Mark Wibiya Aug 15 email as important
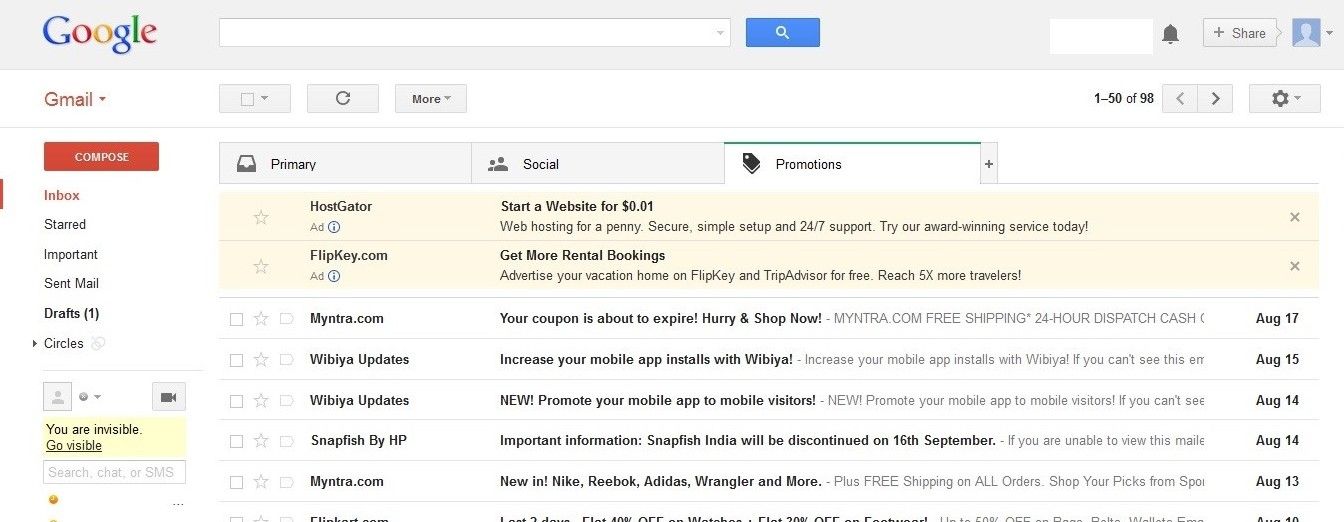Screen dimensions: 1344x522 tap(286, 360)
